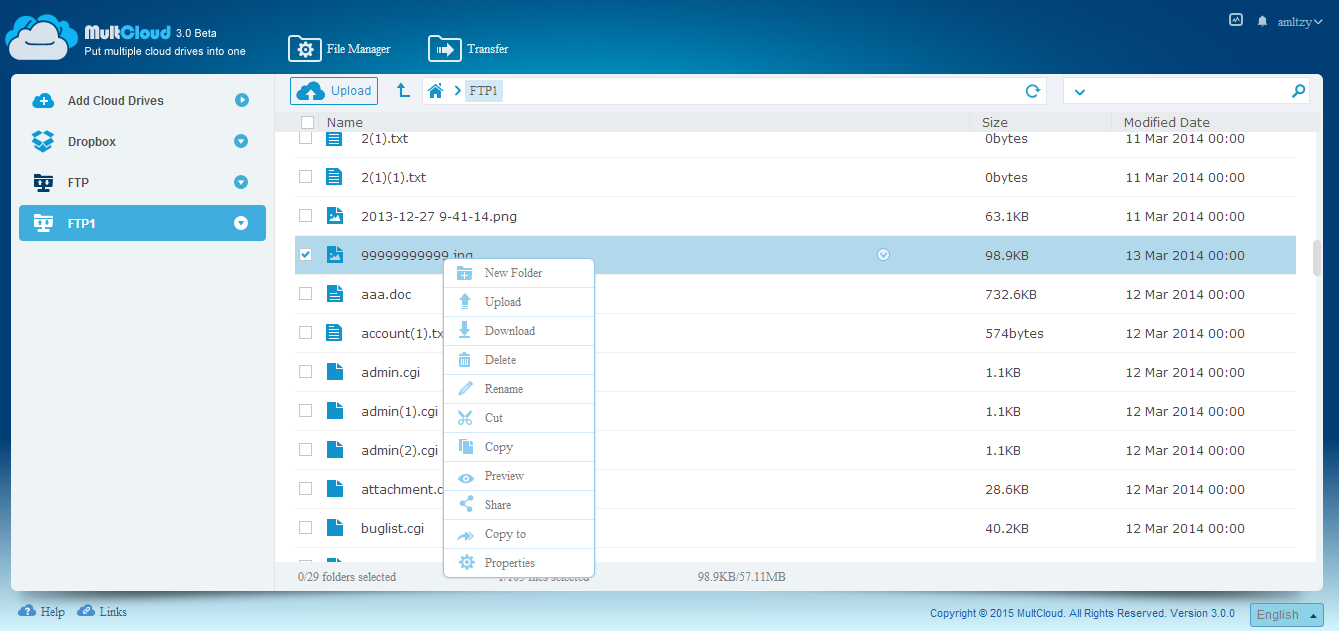Click the Transfer arrow icon

click(x=444, y=48)
